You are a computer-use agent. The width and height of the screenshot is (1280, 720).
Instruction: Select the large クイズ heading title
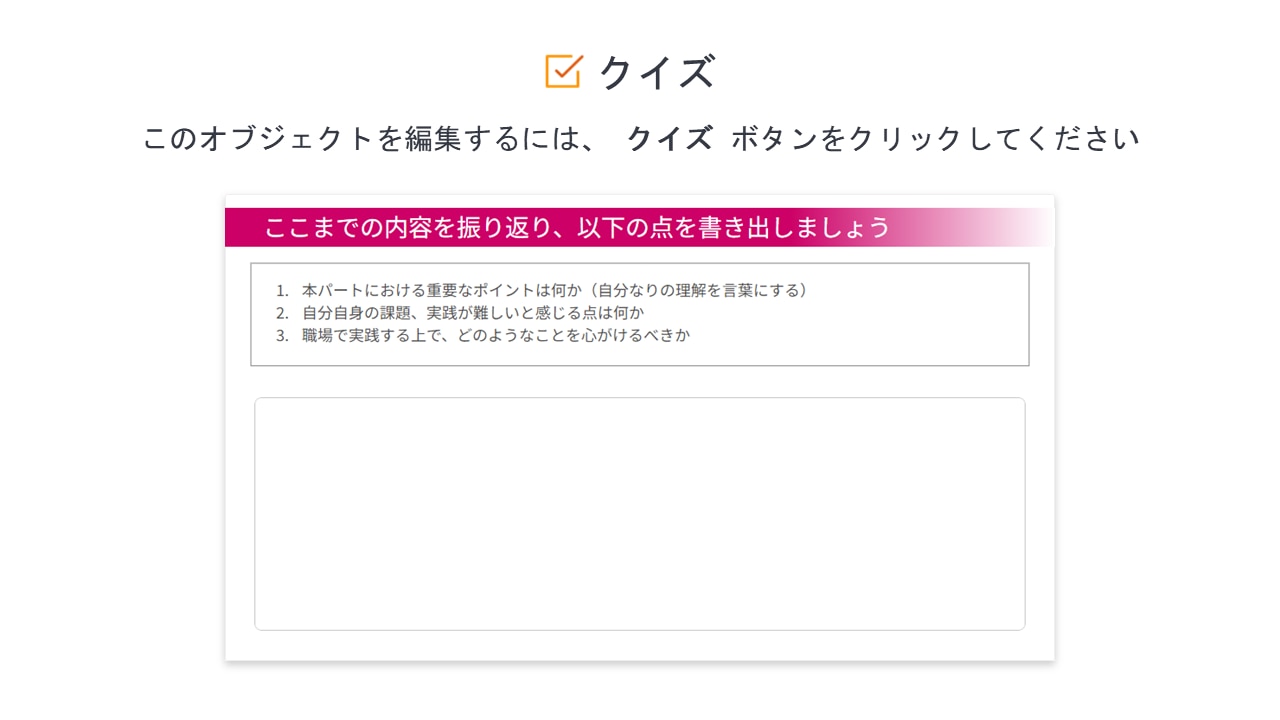(x=657, y=72)
